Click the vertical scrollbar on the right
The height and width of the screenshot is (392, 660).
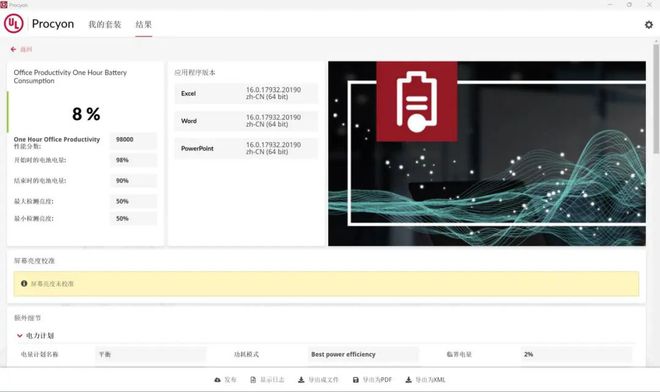click(656, 99)
